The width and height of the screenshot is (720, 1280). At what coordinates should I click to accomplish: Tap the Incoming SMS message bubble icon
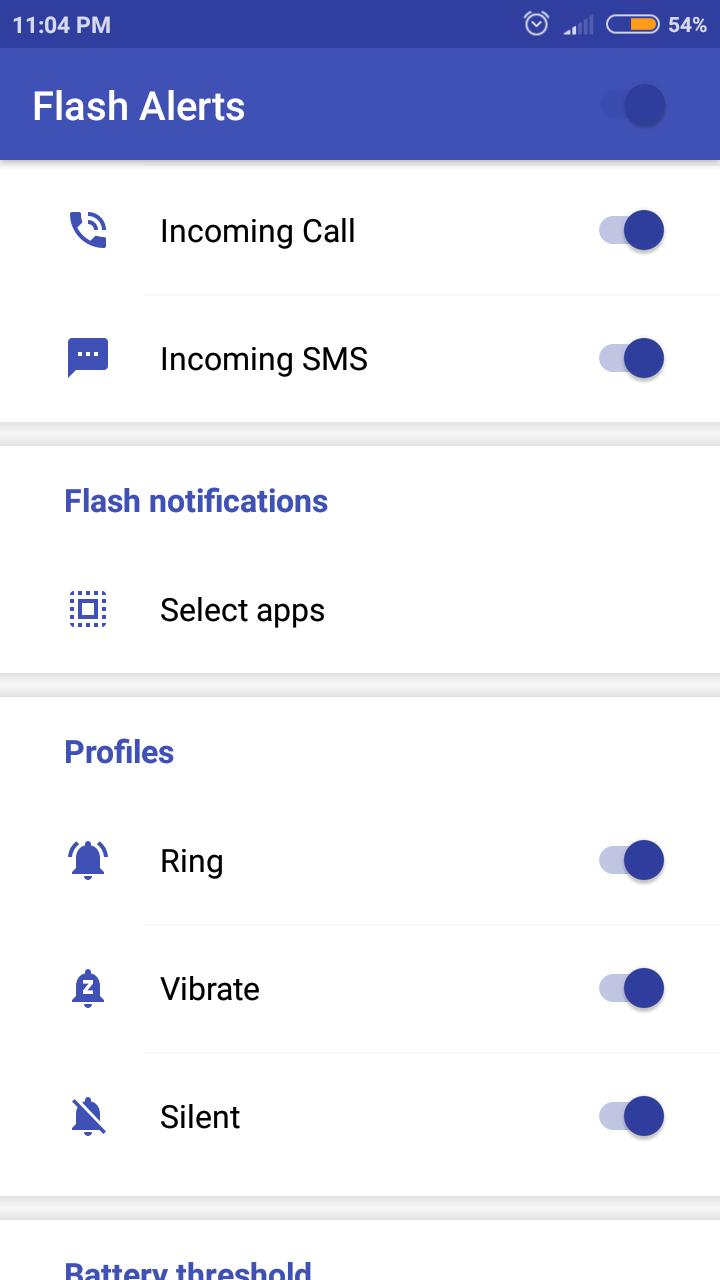click(x=88, y=358)
